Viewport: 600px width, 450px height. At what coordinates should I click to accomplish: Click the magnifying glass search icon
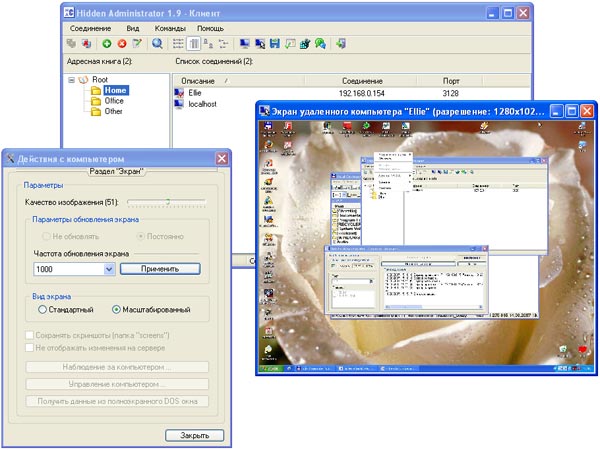(157, 44)
